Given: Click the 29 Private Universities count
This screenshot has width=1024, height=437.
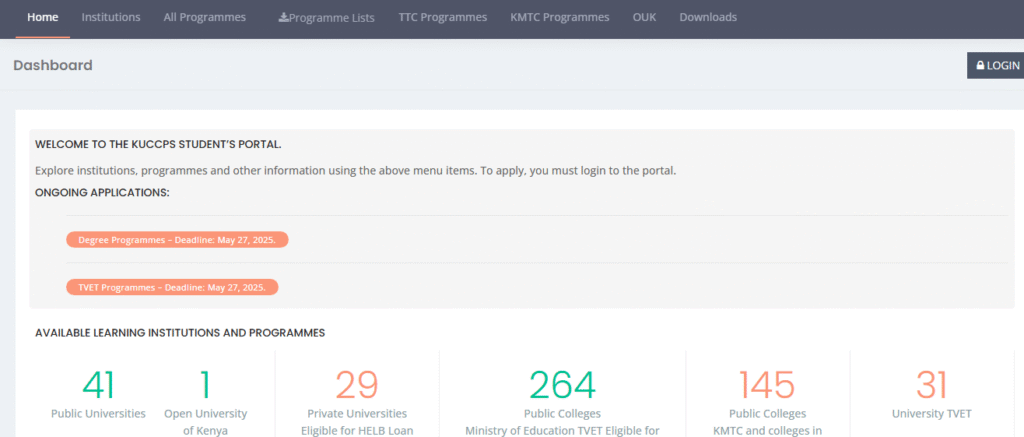Looking at the screenshot, I should (357, 385).
